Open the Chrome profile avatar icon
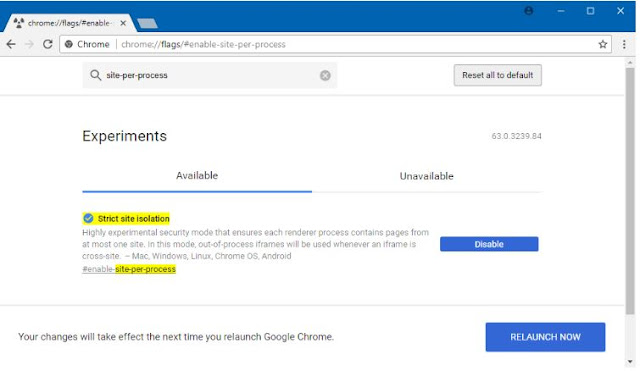 529,11
